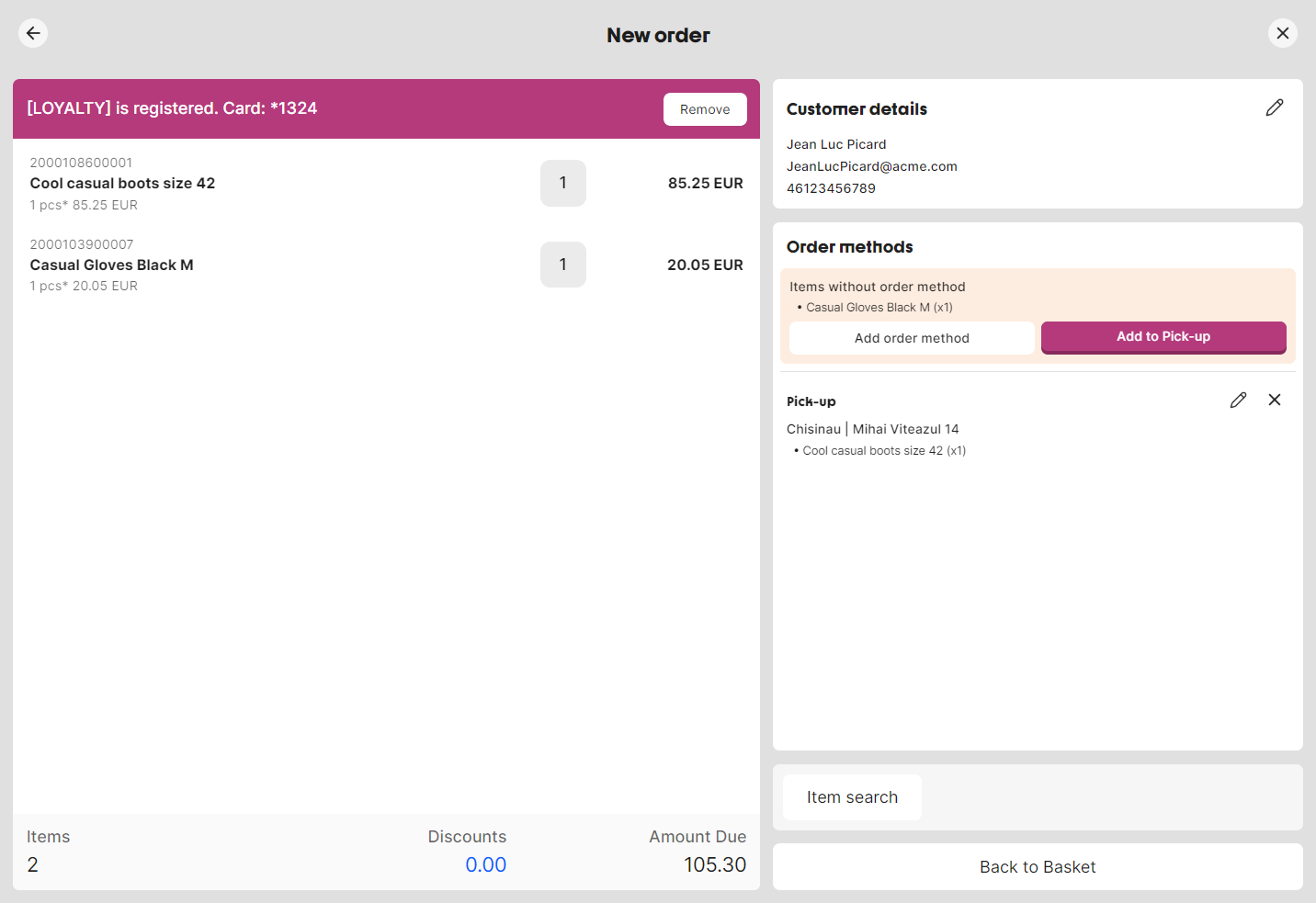Click the customer email address
1316x903 pixels.
click(x=871, y=166)
